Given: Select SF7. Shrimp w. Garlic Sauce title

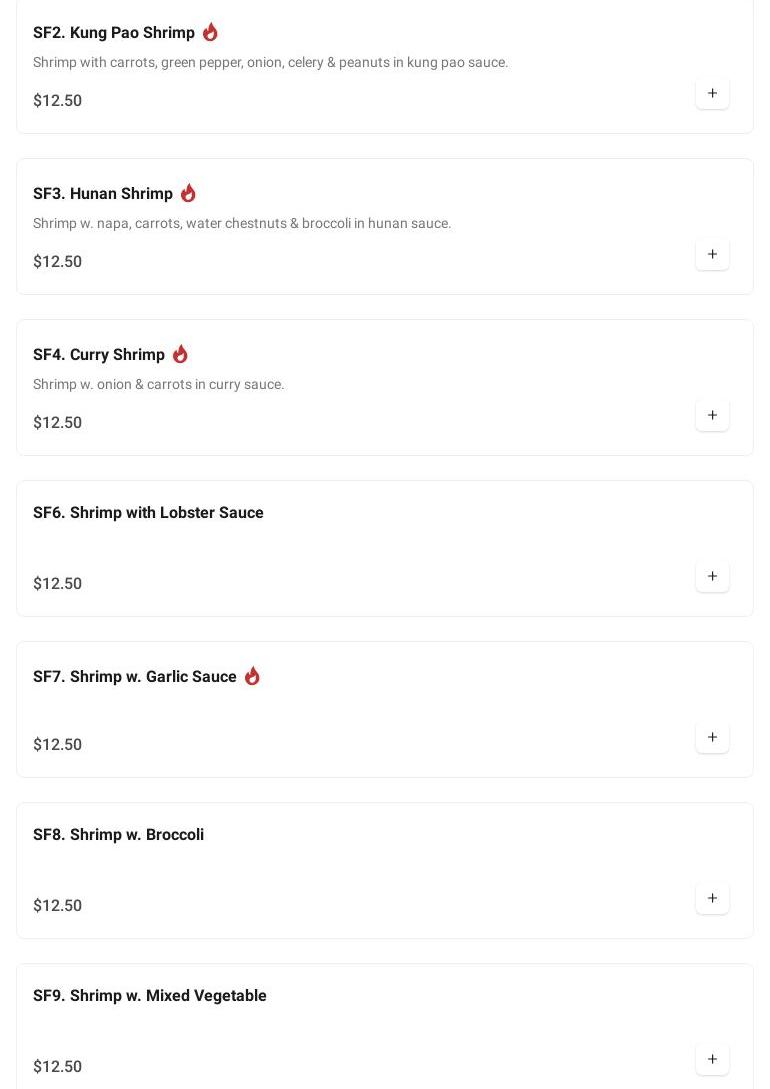Looking at the screenshot, I should click(135, 677).
